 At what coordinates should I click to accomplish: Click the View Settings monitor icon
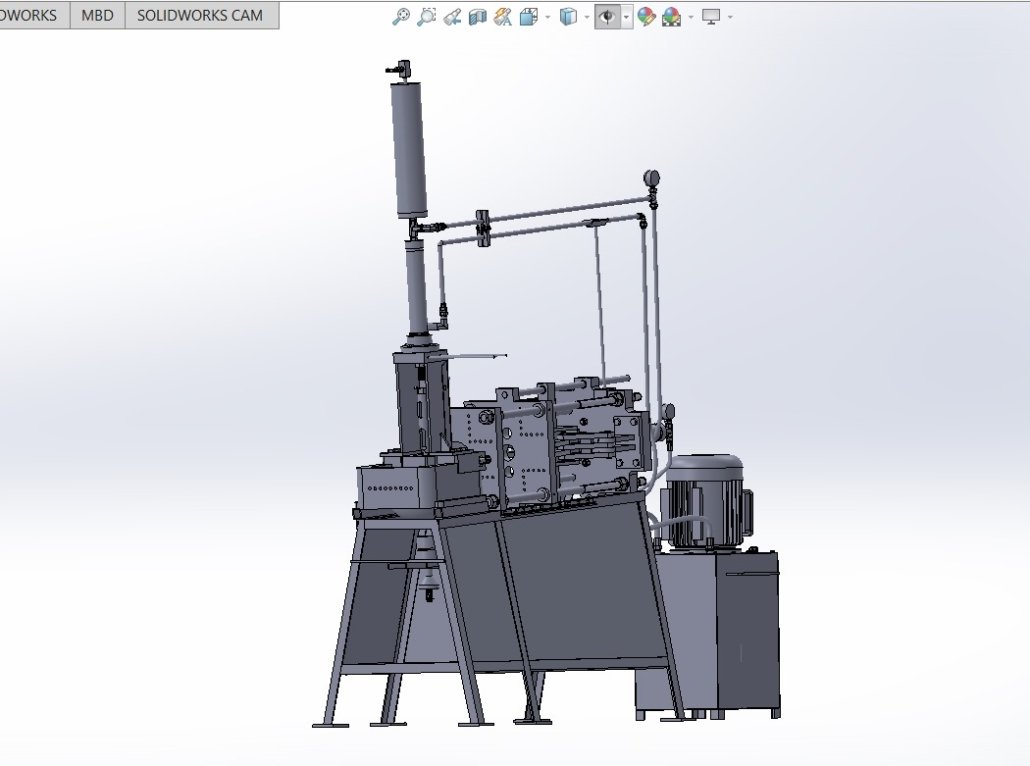pos(711,17)
